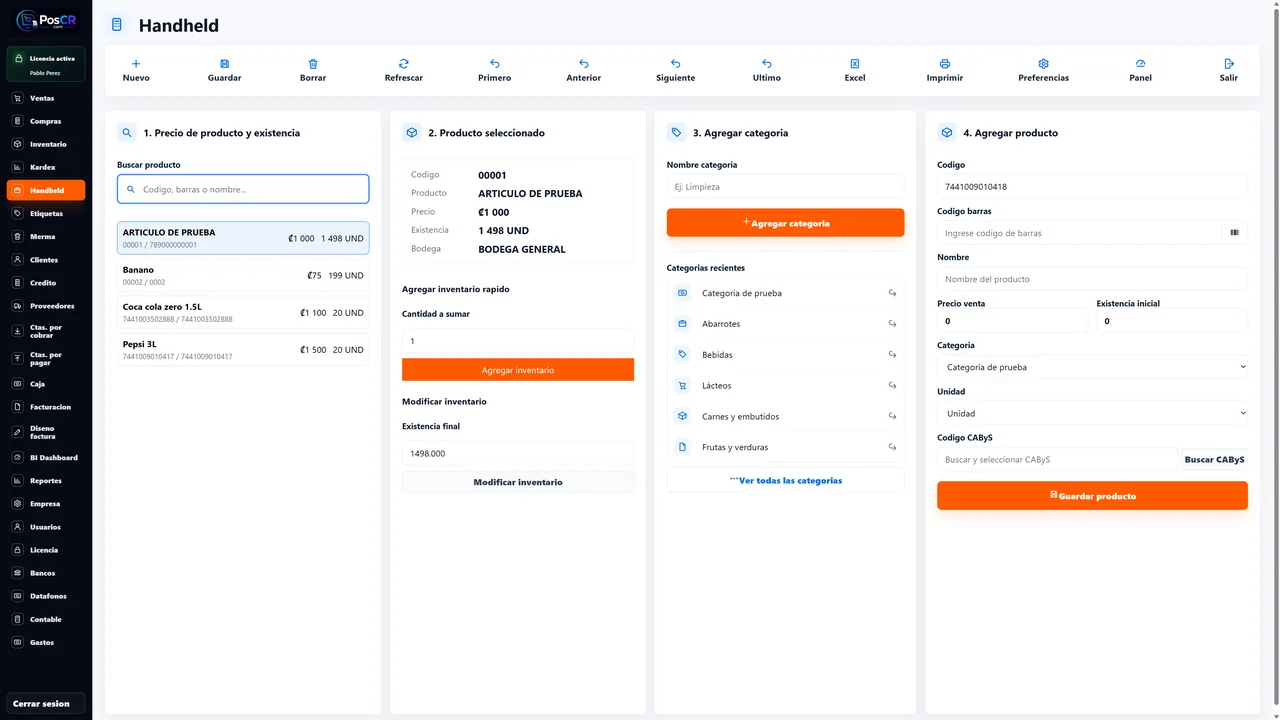Click the Salir toolbar icon
The height and width of the screenshot is (720, 1280).
(1229, 63)
